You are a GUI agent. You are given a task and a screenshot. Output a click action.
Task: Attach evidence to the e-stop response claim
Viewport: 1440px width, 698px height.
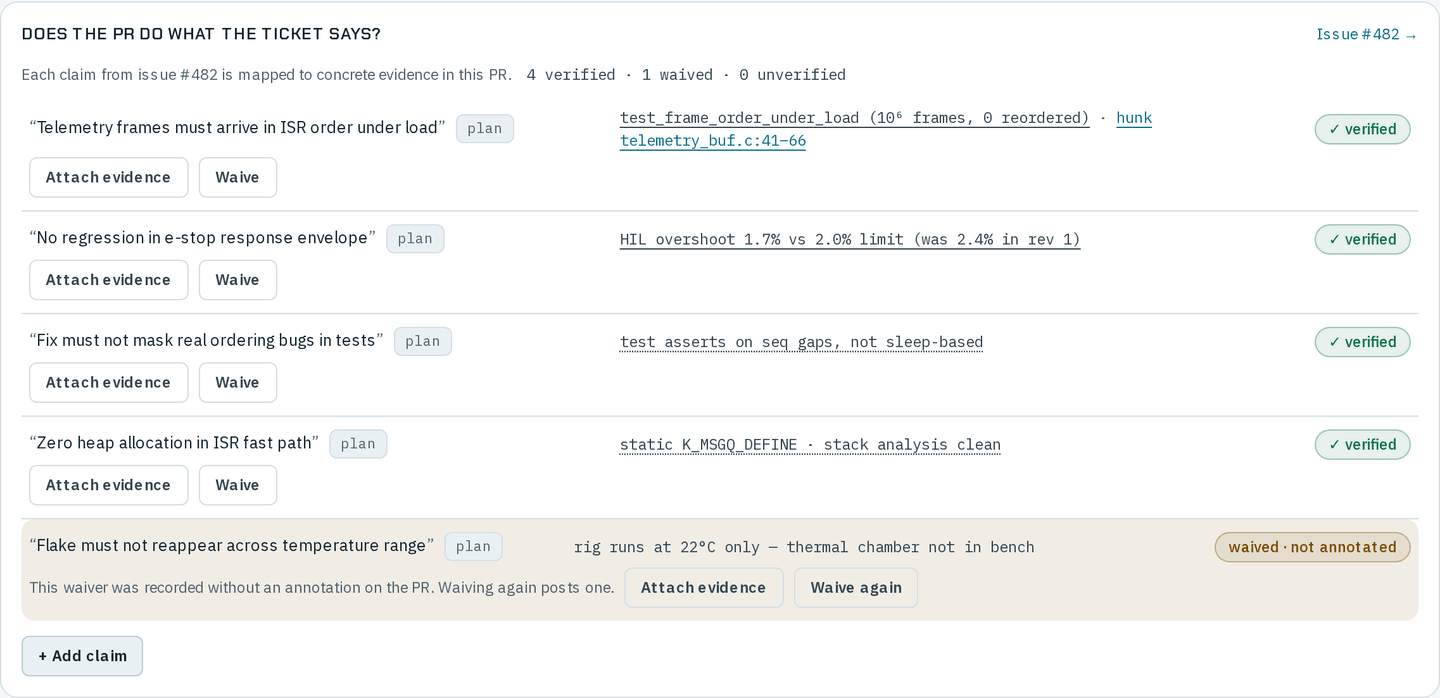pos(108,280)
